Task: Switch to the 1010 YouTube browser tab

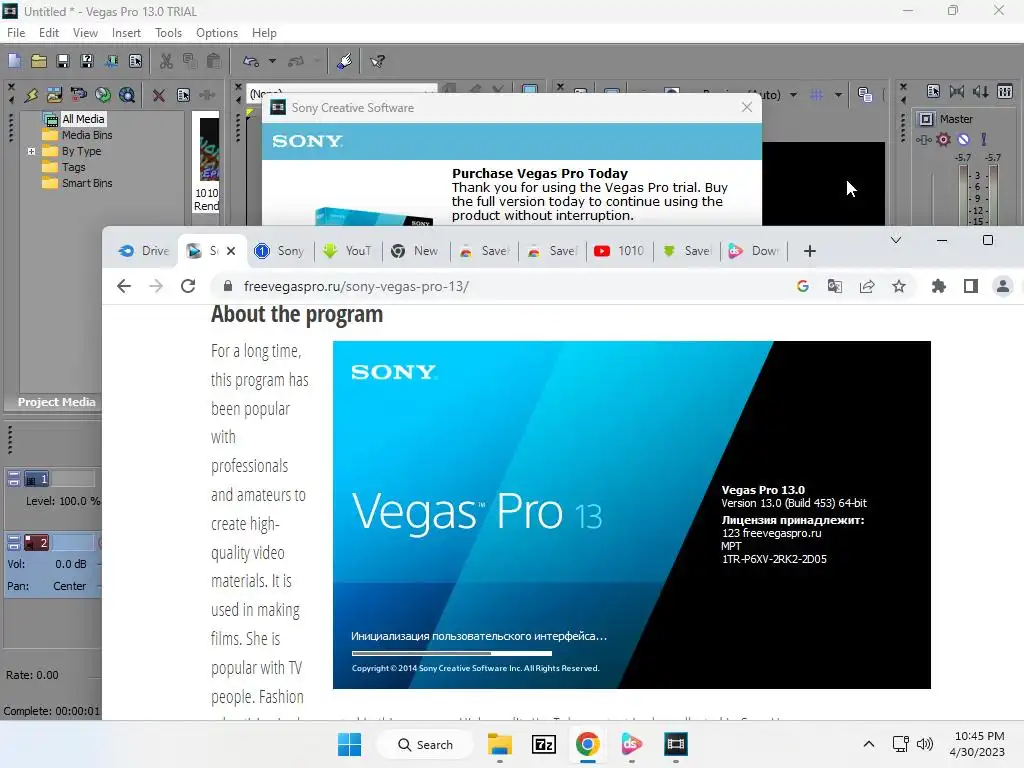Action: click(x=619, y=251)
